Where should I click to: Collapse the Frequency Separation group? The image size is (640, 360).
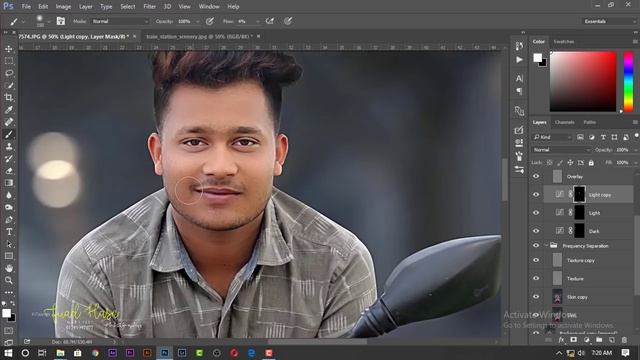(546, 246)
